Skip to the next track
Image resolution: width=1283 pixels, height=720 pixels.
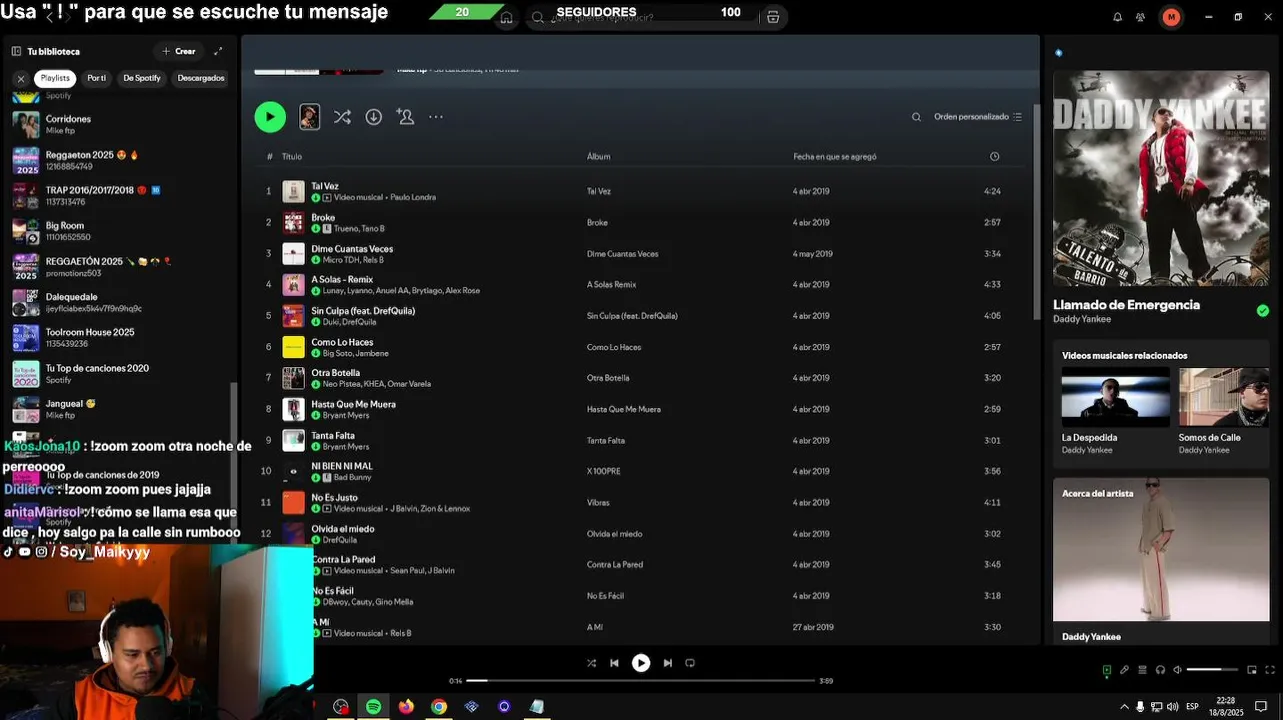pos(667,663)
